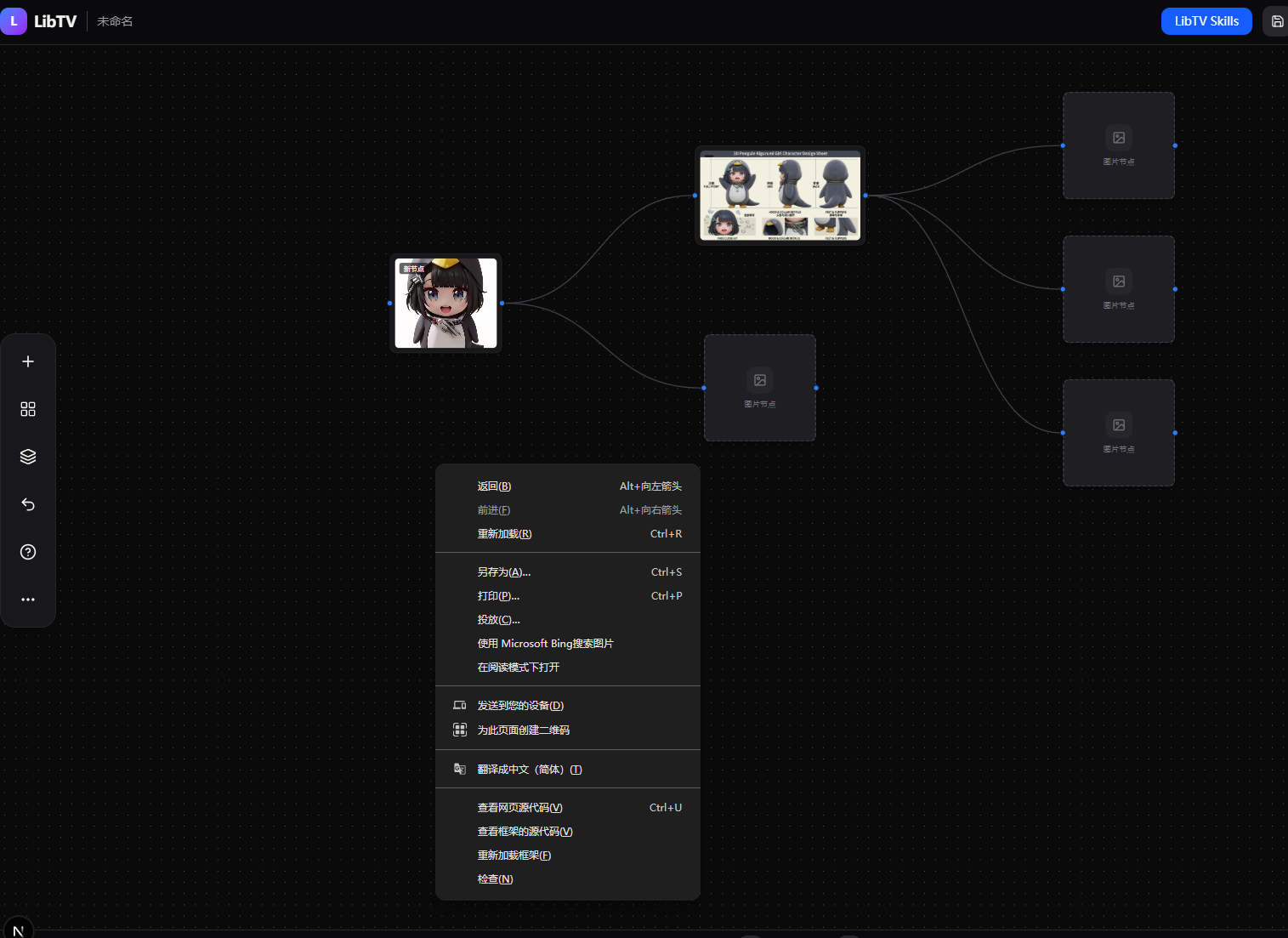Viewport: 1288px width, 938px height.
Task: Click output port of bottom right node
Action: (x=1175, y=433)
